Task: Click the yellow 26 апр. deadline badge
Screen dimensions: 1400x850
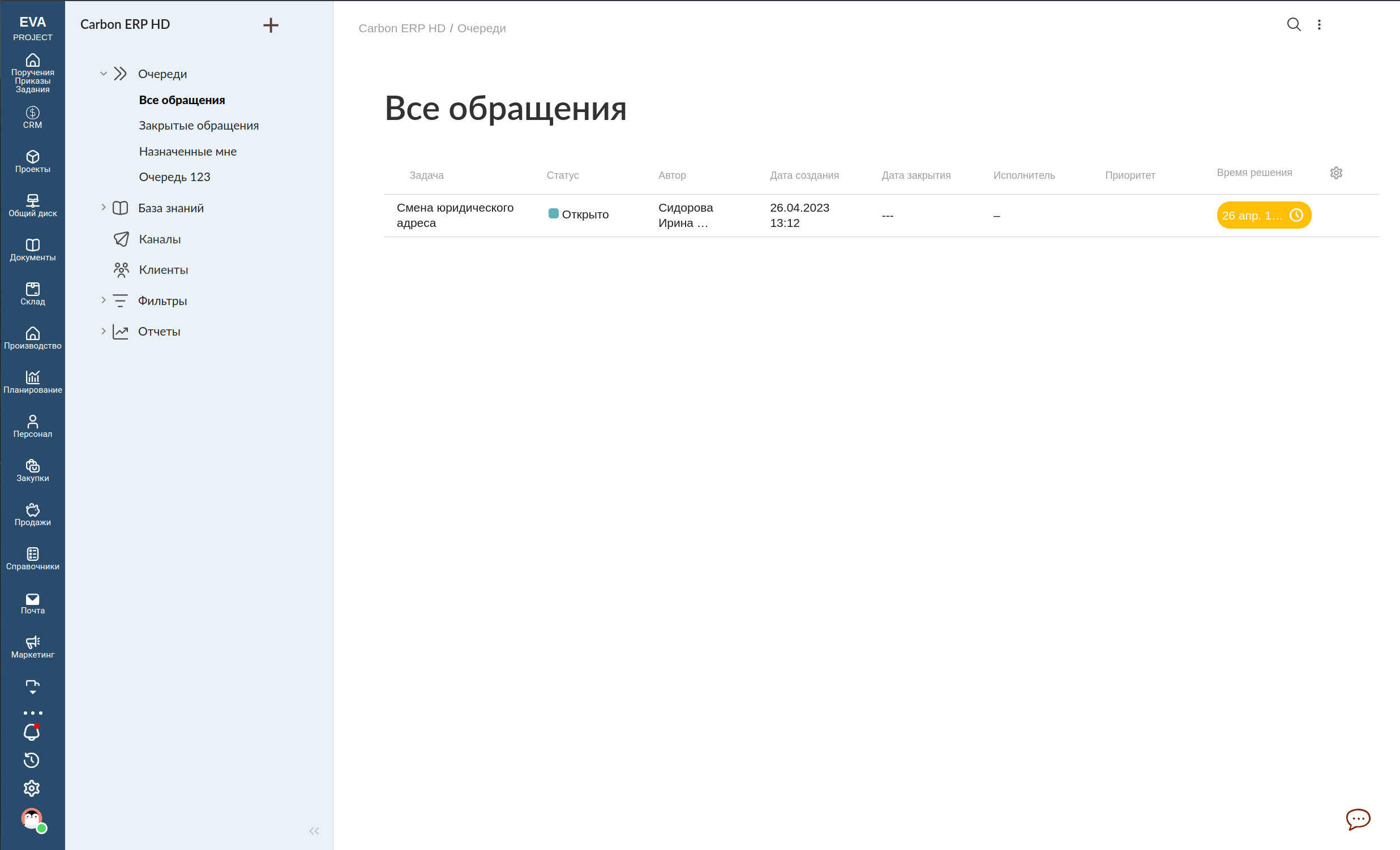Action: (x=1263, y=215)
